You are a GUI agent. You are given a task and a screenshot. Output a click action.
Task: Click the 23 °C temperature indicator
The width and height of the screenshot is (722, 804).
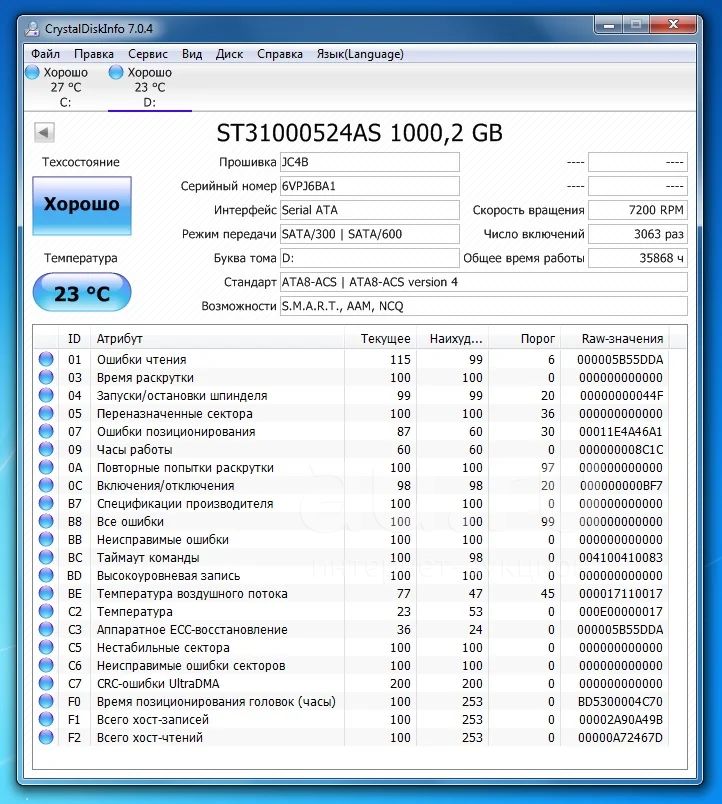click(82, 292)
